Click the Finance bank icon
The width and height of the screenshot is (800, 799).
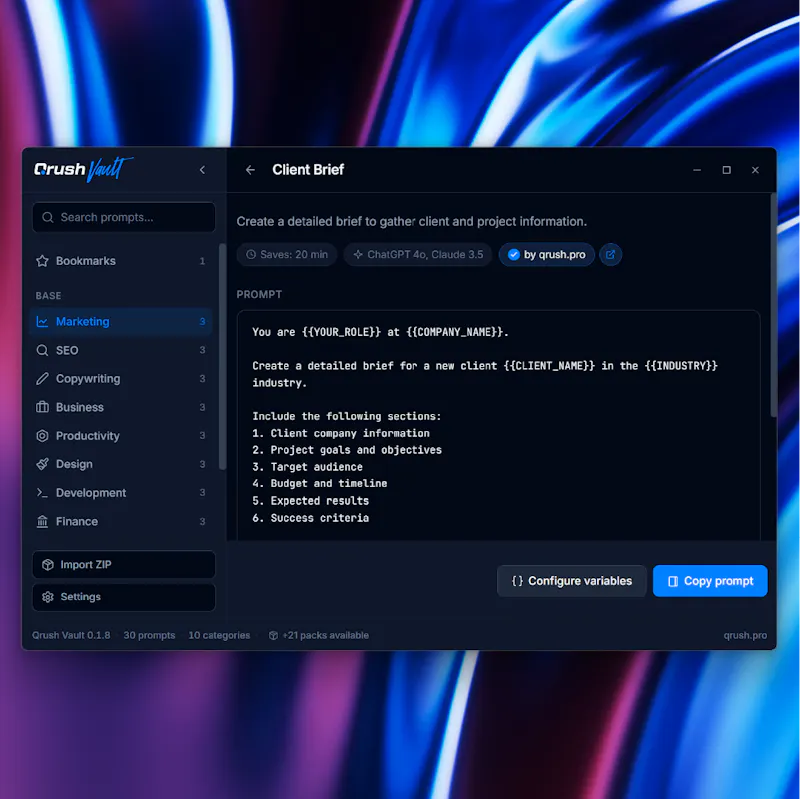pos(42,521)
